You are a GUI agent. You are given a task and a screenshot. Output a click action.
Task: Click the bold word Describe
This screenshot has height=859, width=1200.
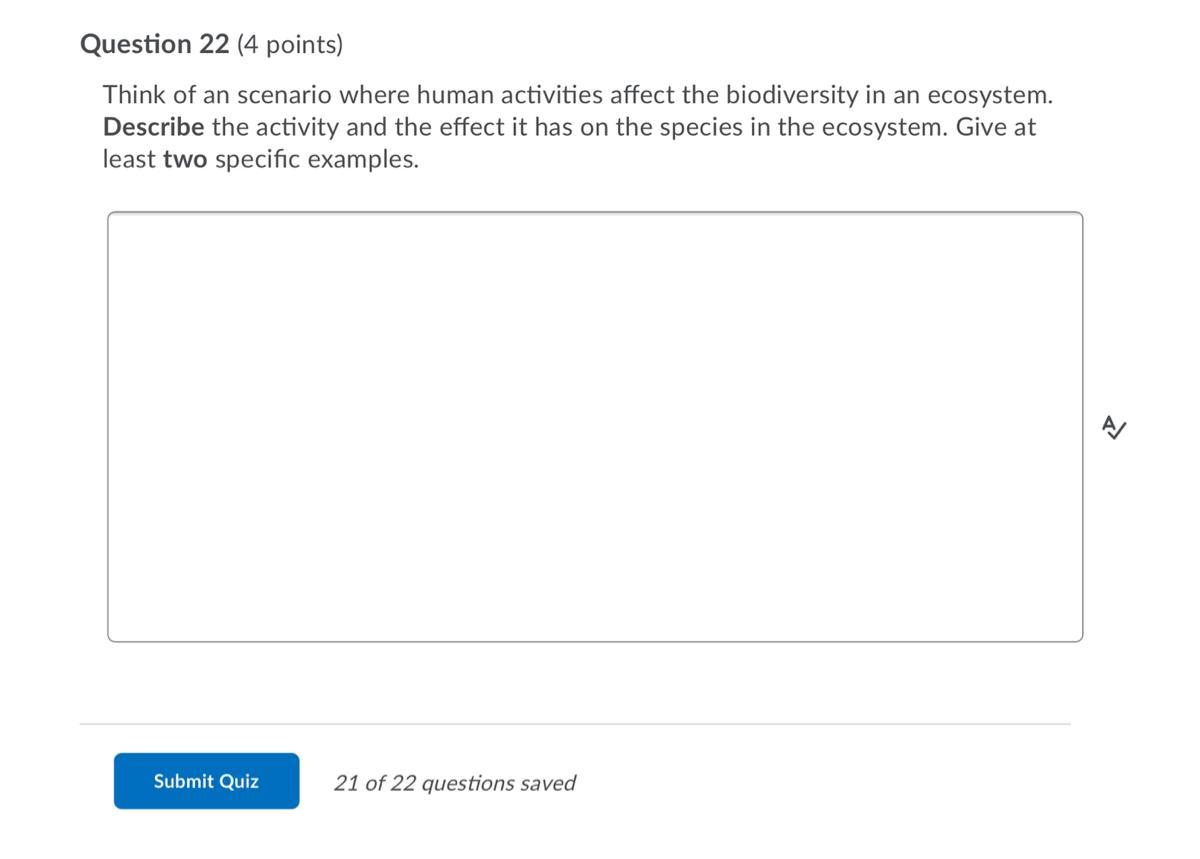point(154,127)
